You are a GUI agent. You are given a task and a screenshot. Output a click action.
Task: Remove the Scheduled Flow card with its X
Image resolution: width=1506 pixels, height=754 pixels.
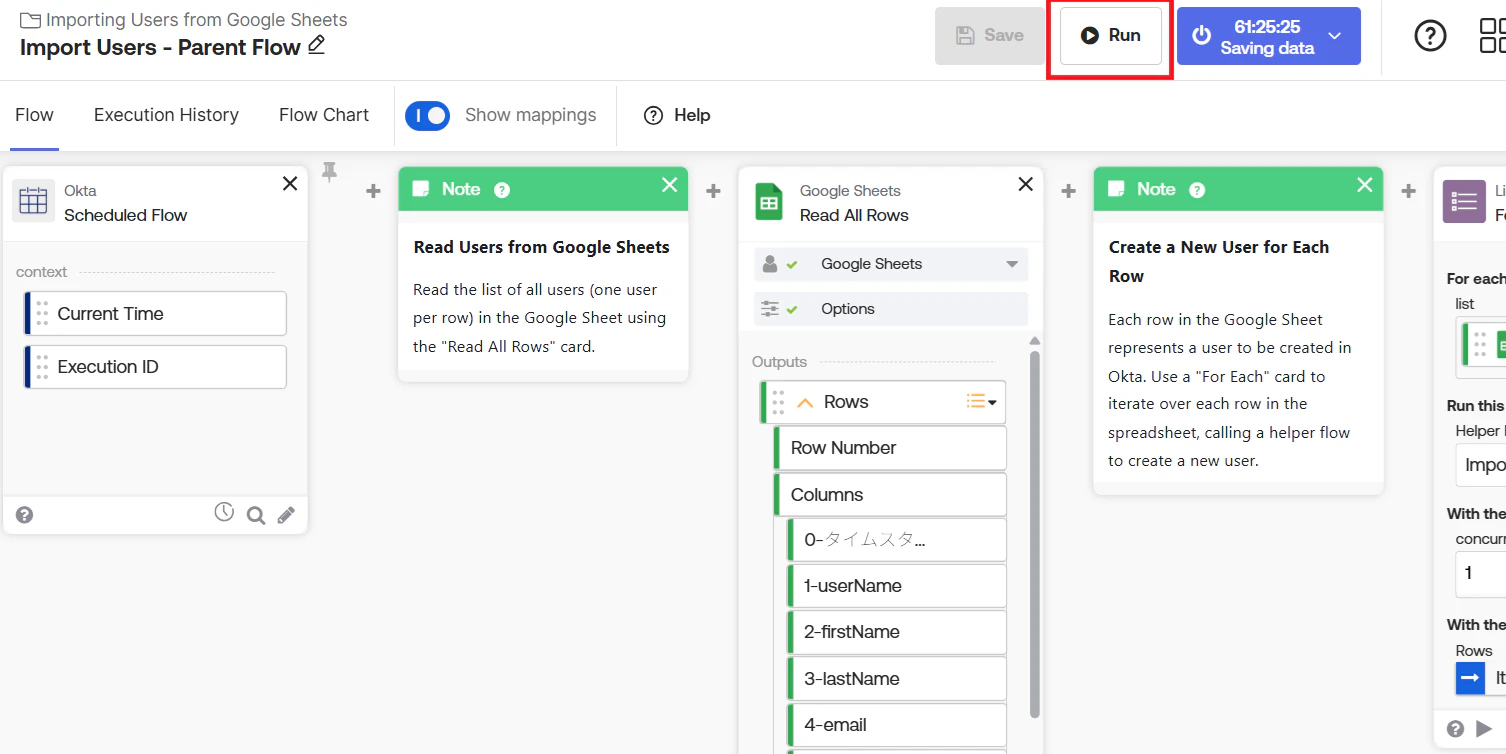coord(290,184)
